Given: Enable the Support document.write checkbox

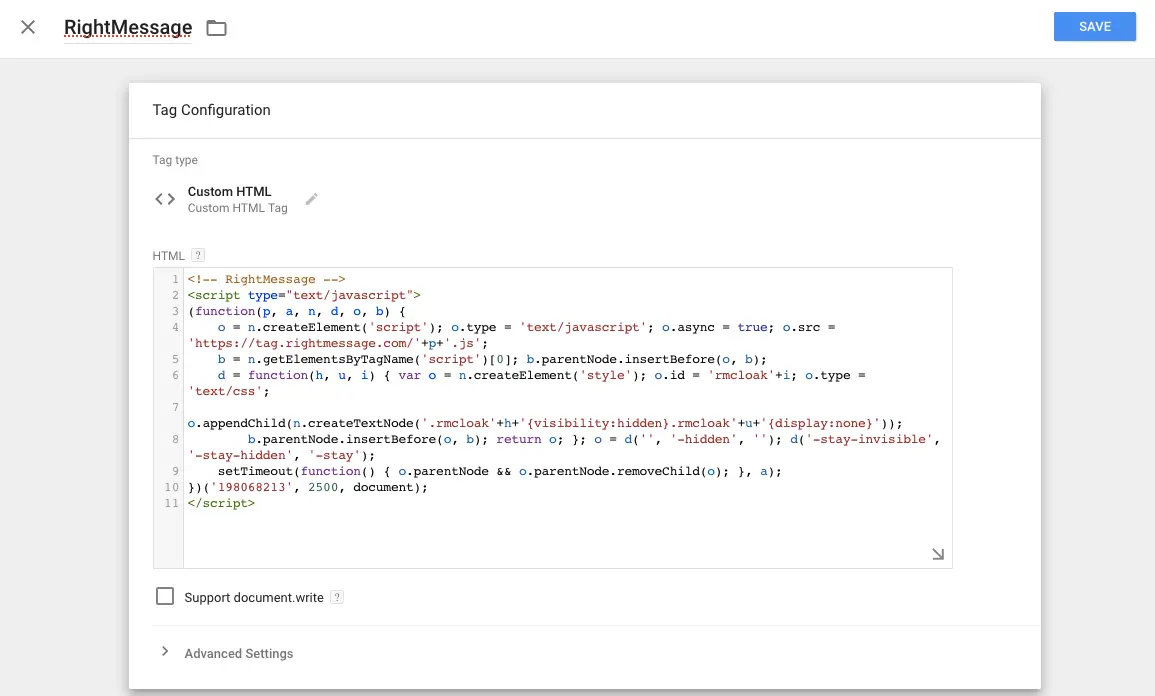Looking at the screenshot, I should (165, 597).
